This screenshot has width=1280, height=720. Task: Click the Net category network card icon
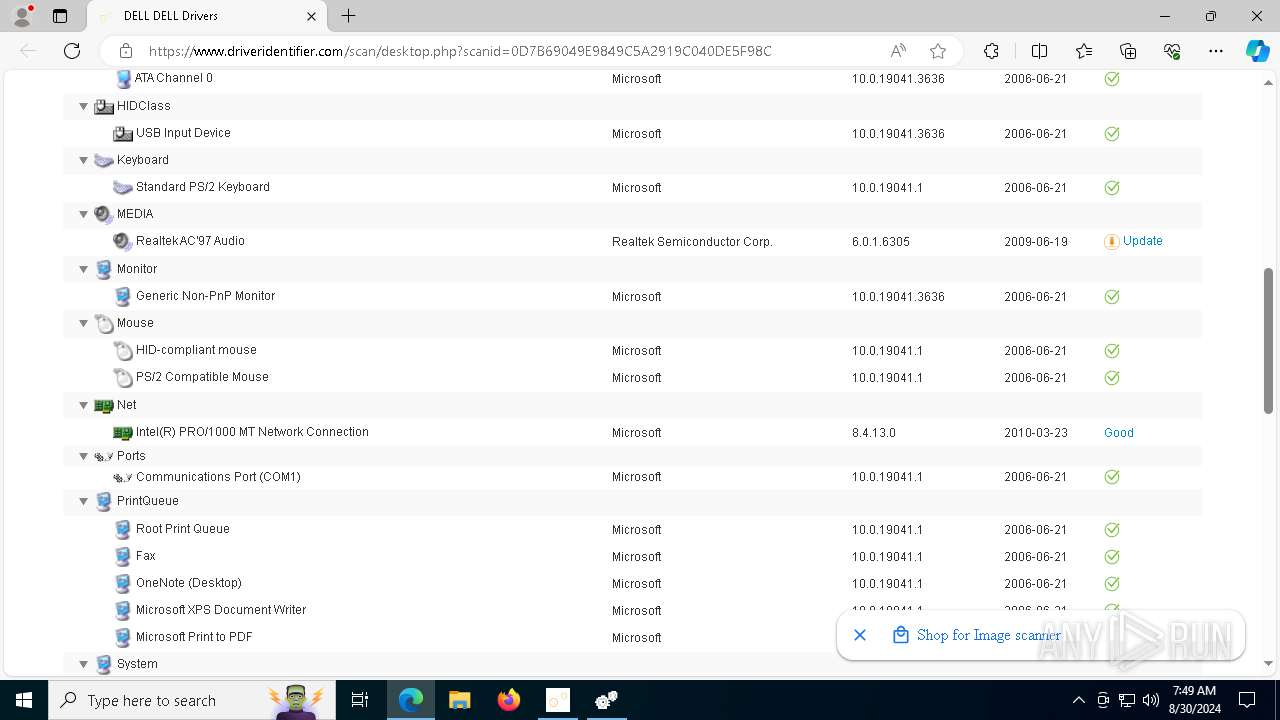click(104, 405)
